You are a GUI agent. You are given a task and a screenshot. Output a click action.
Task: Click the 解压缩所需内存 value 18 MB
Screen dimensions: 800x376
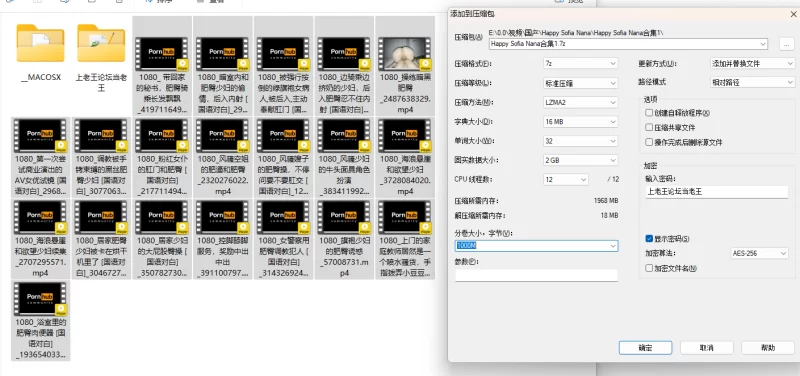[x=609, y=216]
